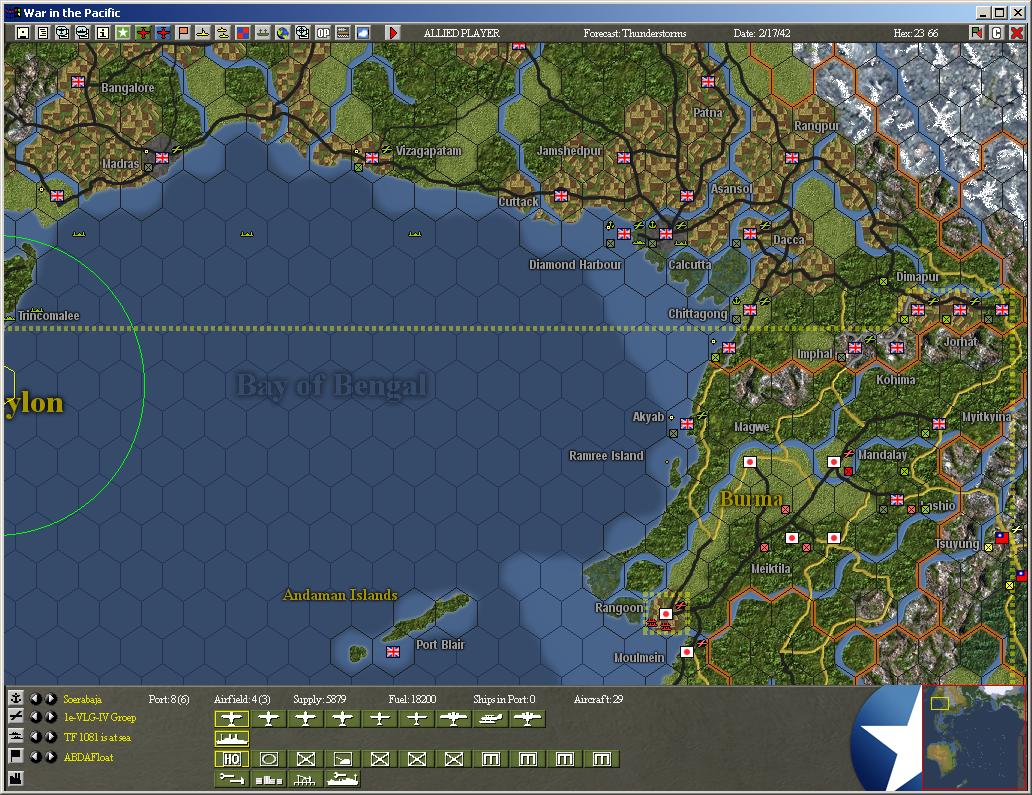This screenshot has width=1032, height=795.
Task: Click the white star on green icon
Action: pos(123,32)
